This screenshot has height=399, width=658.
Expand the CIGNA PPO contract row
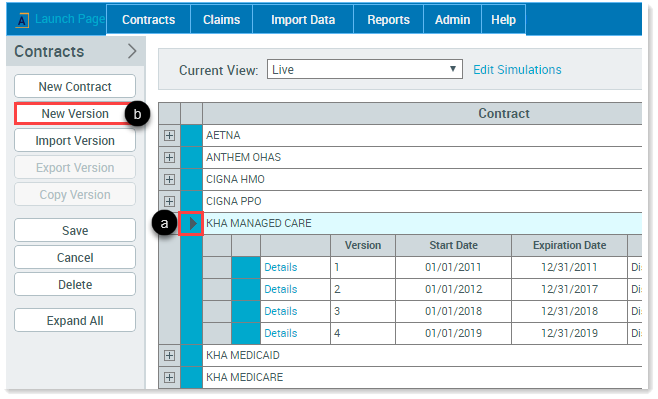(x=169, y=201)
